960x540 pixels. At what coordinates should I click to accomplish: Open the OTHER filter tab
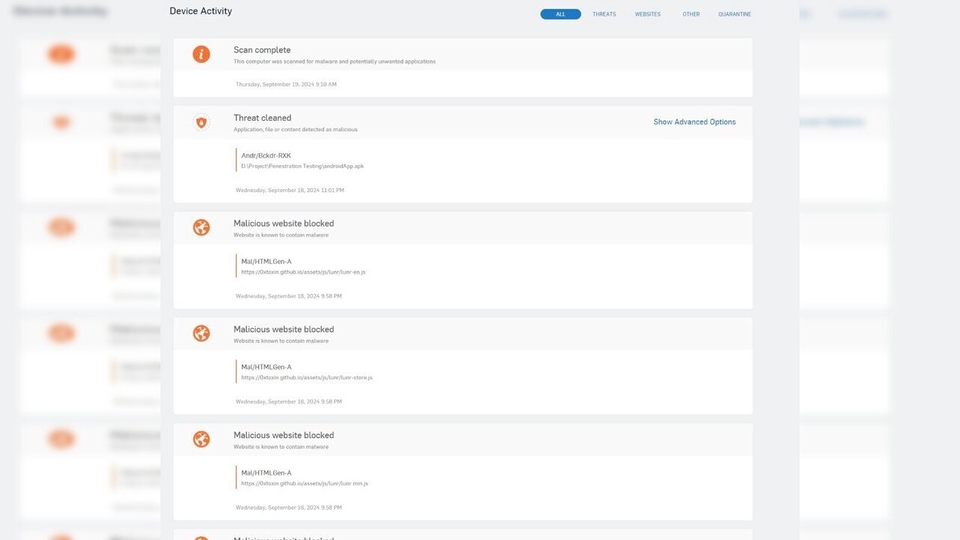(691, 14)
